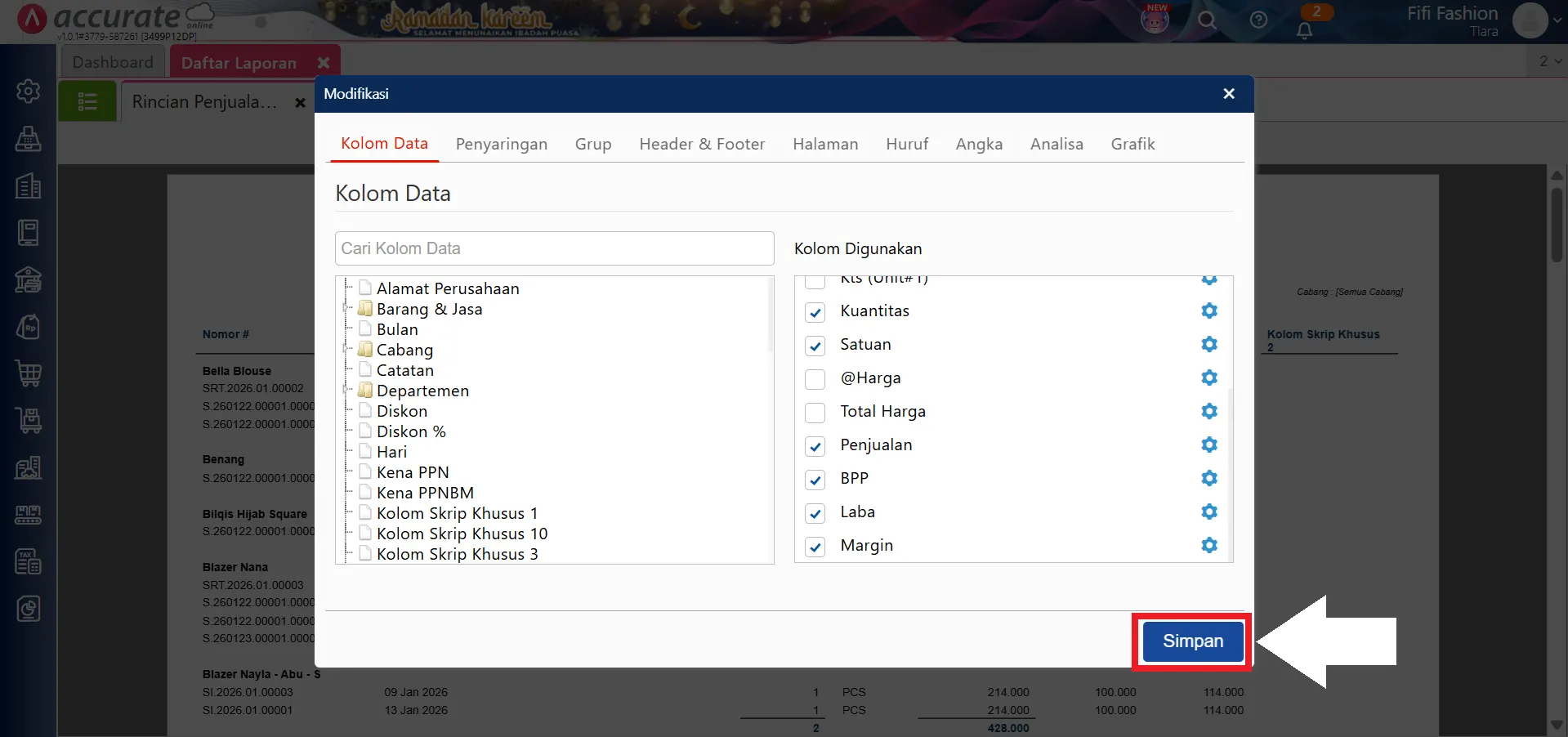
Task: Click the search magnifier in header
Action: pyautogui.click(x=1207, y=20)
